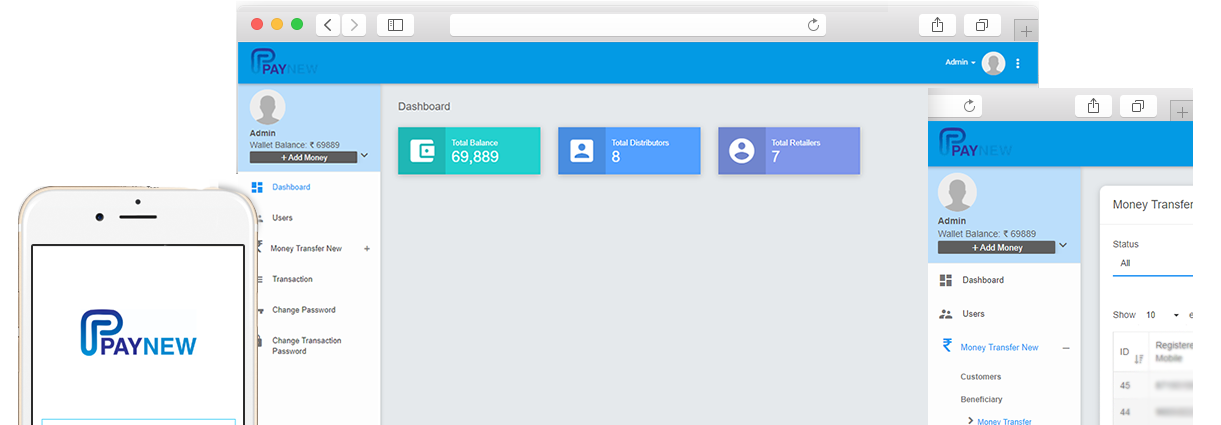Open the Transaction menu item
The height and width of the screenshot is (425, 1221).
[292, 279]
